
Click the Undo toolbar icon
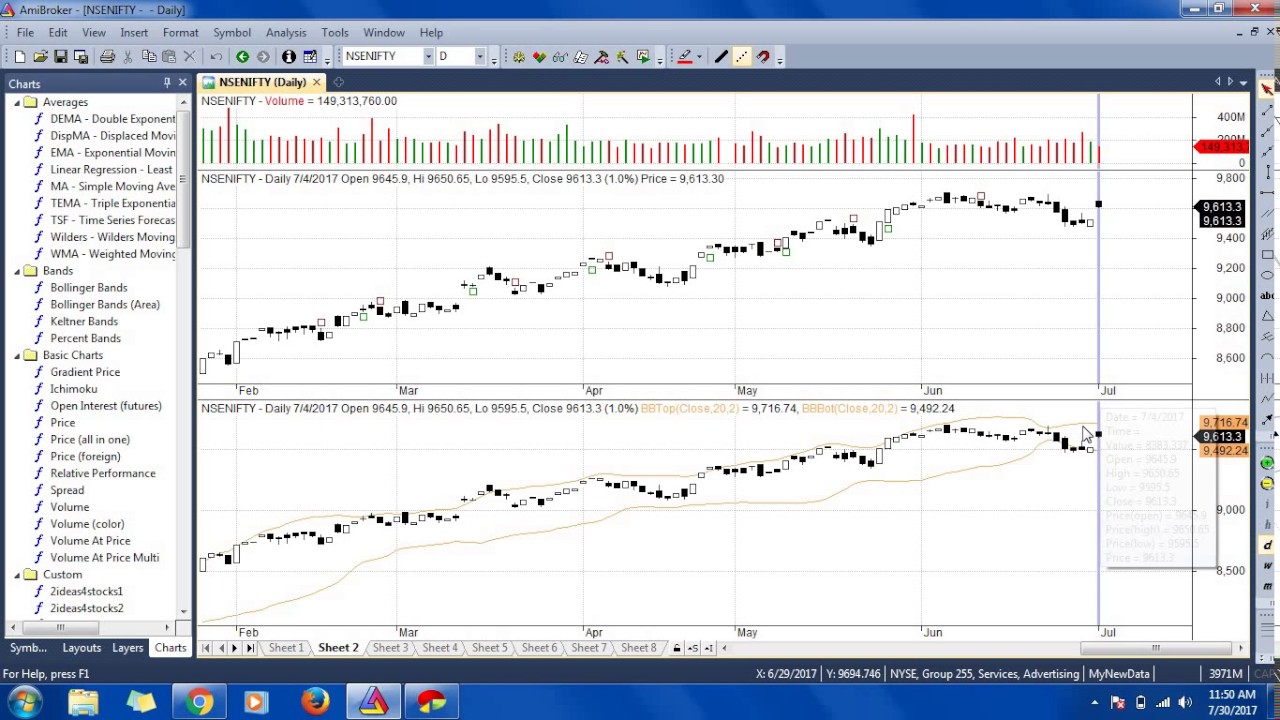pos(216,57)
